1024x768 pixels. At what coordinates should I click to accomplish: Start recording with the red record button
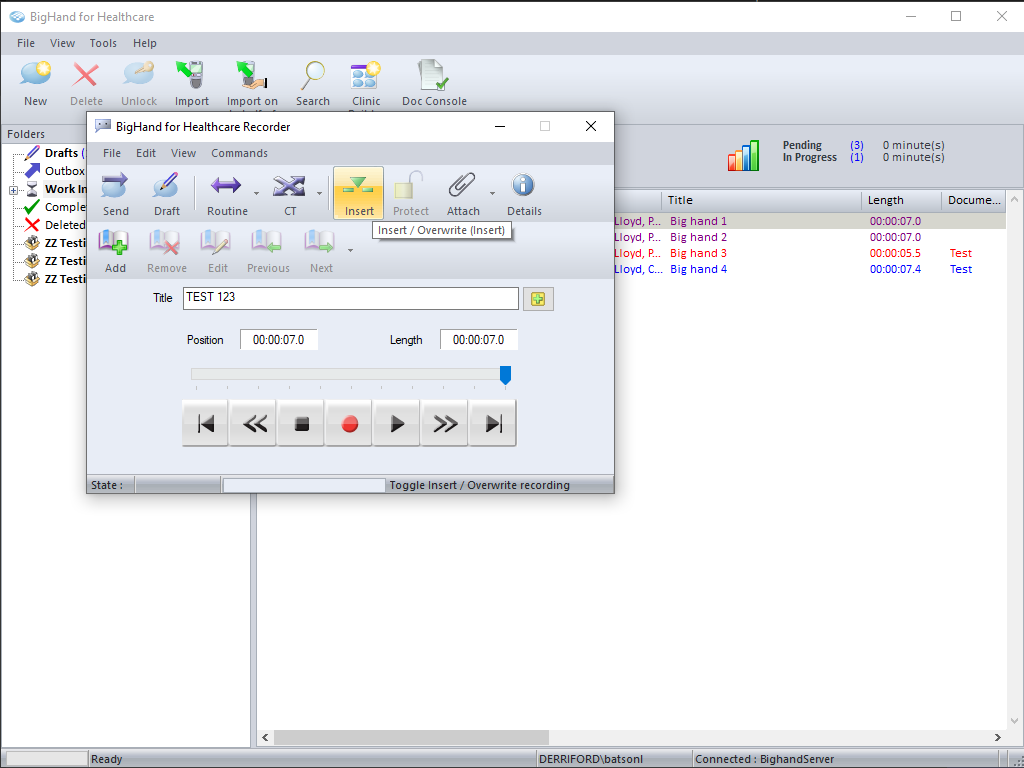tap(349, 424)
